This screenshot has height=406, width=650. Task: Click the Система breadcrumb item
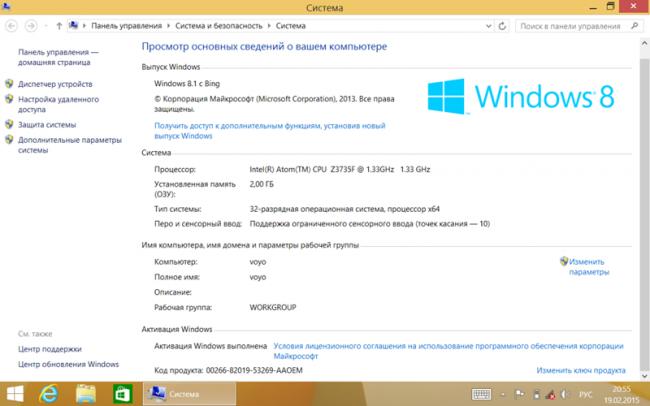291,26
